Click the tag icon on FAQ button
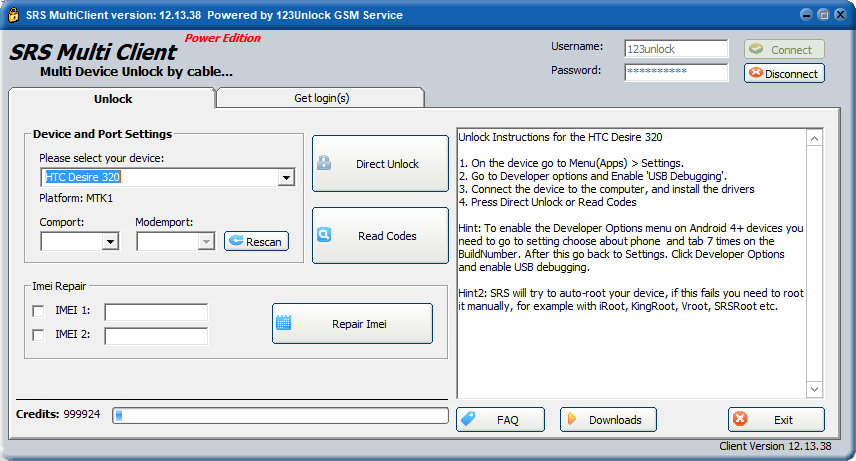This screenshot has width=856, height=461. click(x=468, y=419)
